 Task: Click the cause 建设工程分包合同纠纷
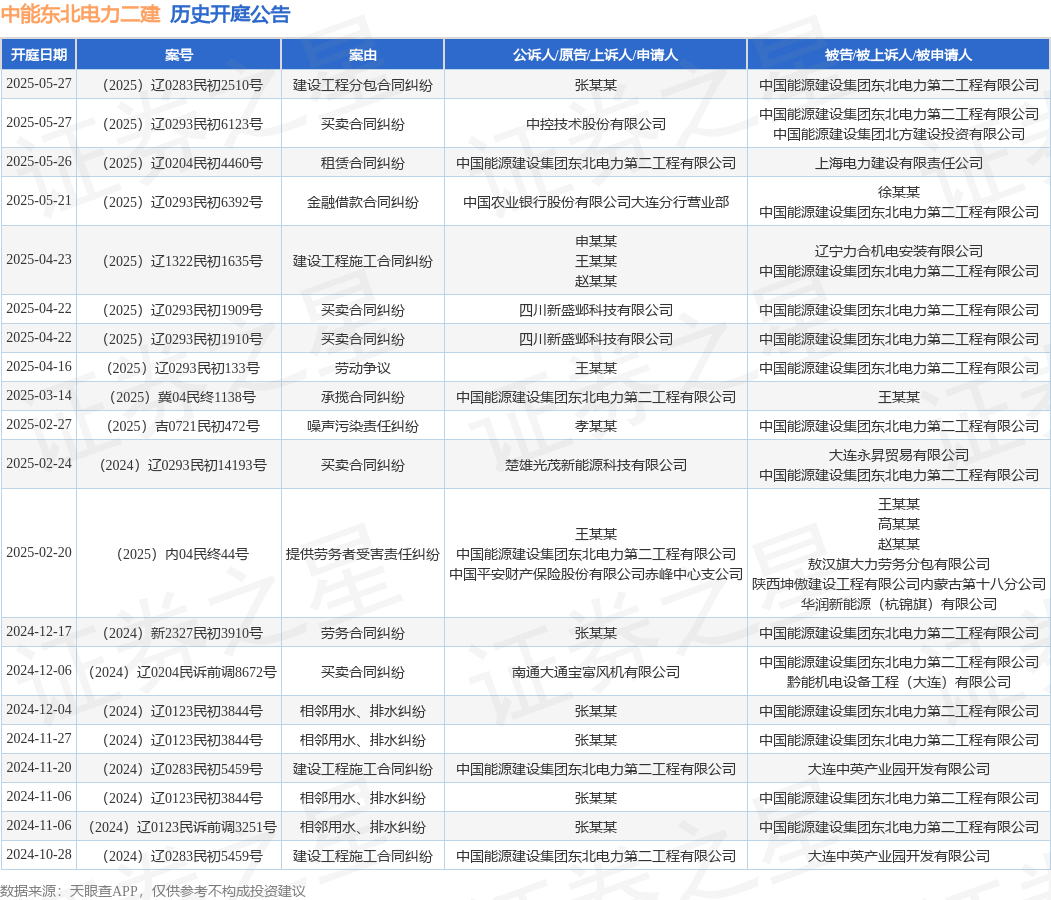[363, 85]
